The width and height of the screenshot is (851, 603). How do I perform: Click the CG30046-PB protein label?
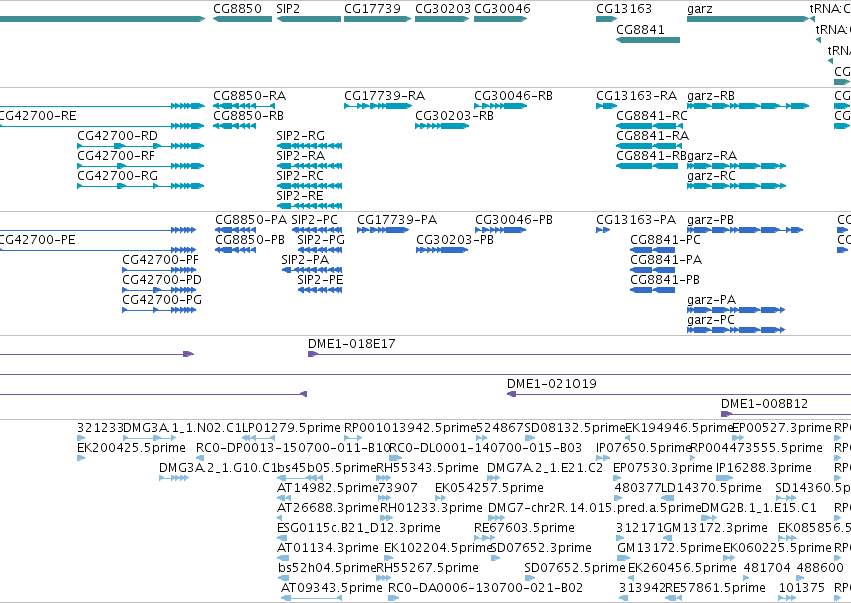[x=514, y=220]
